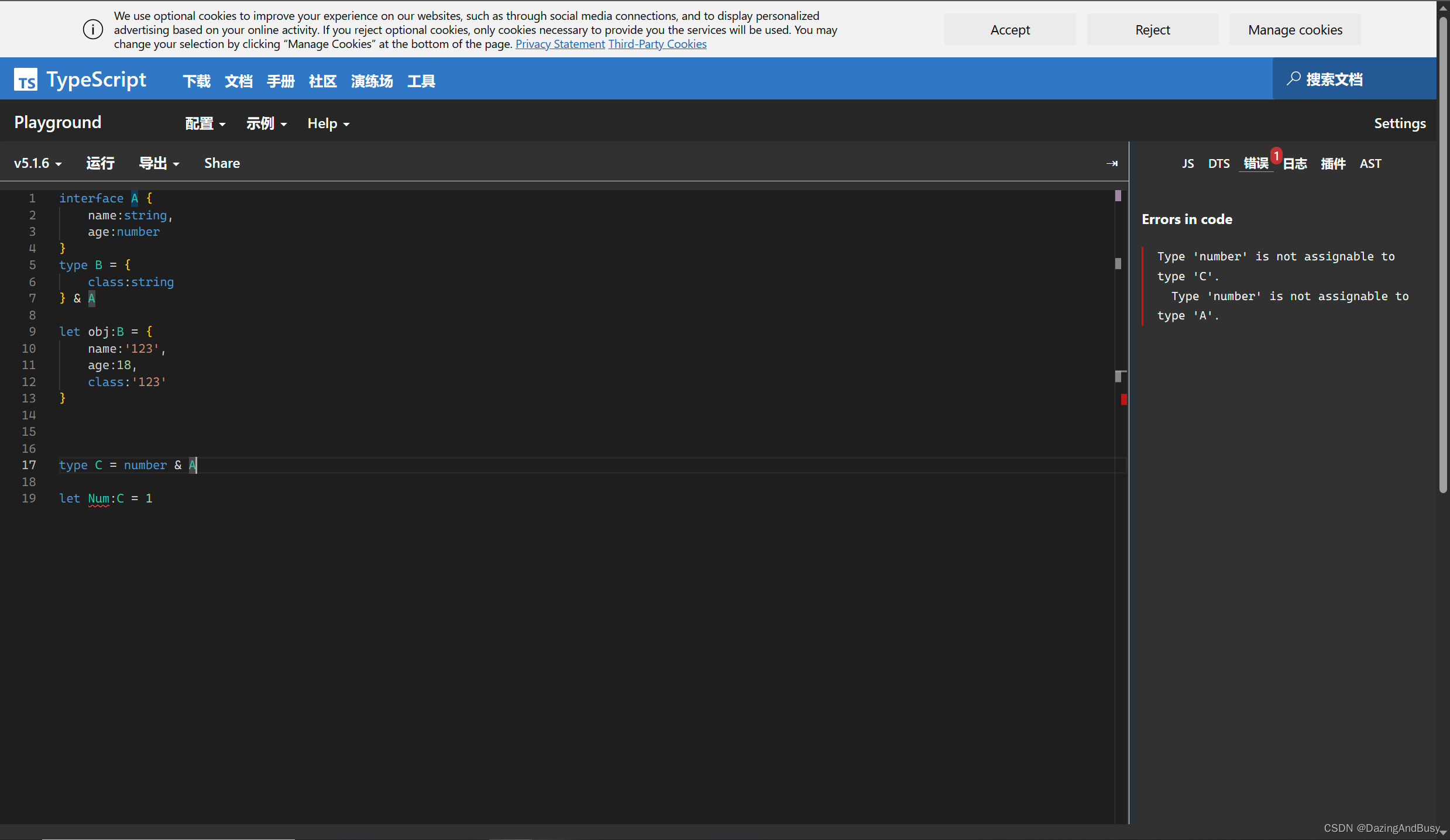The image size is (1450, 840).
Task: Open the 错误 tab showing the error badge
Action: pos(1256,163)
